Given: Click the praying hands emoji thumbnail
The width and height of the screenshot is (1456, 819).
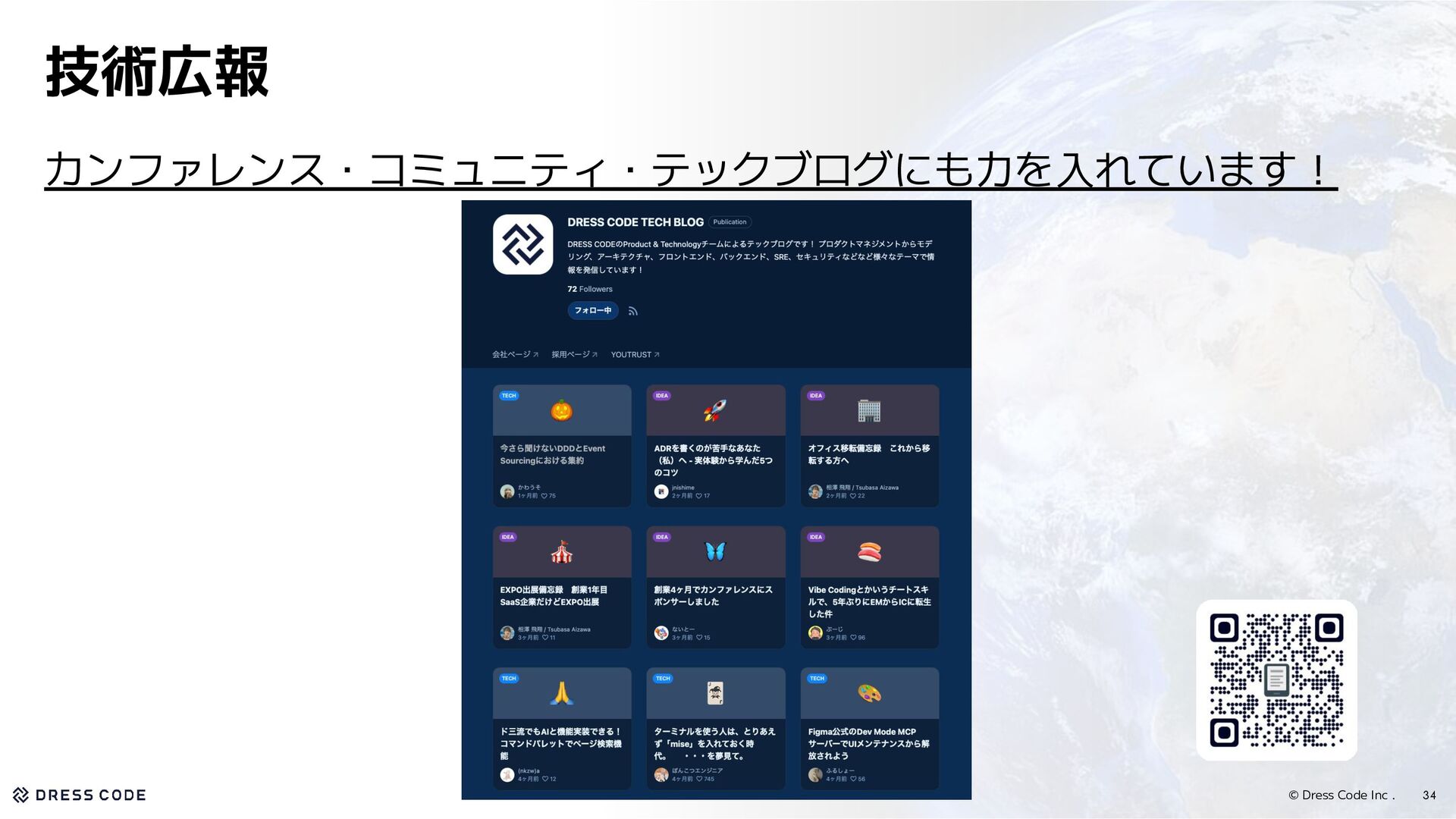Looking at the screenshot, I should pos(561,693).
